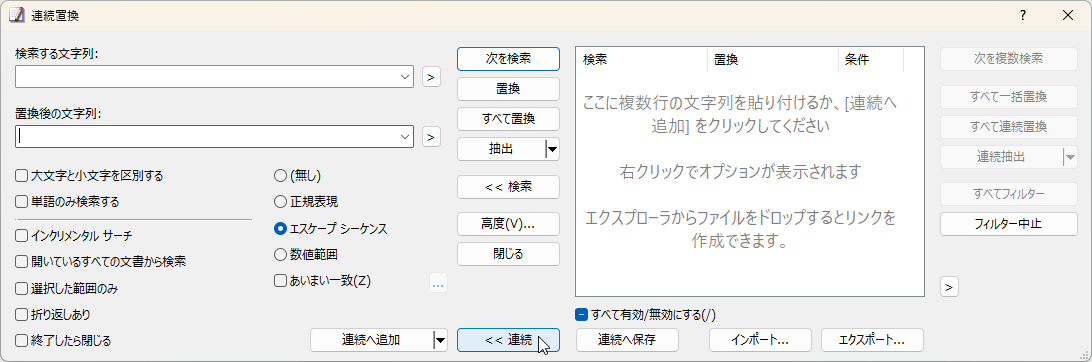The width and height of the screenshot is (1092, 362).
Task: Enable 折り返しあり checkbox
Action: (53, 315)
